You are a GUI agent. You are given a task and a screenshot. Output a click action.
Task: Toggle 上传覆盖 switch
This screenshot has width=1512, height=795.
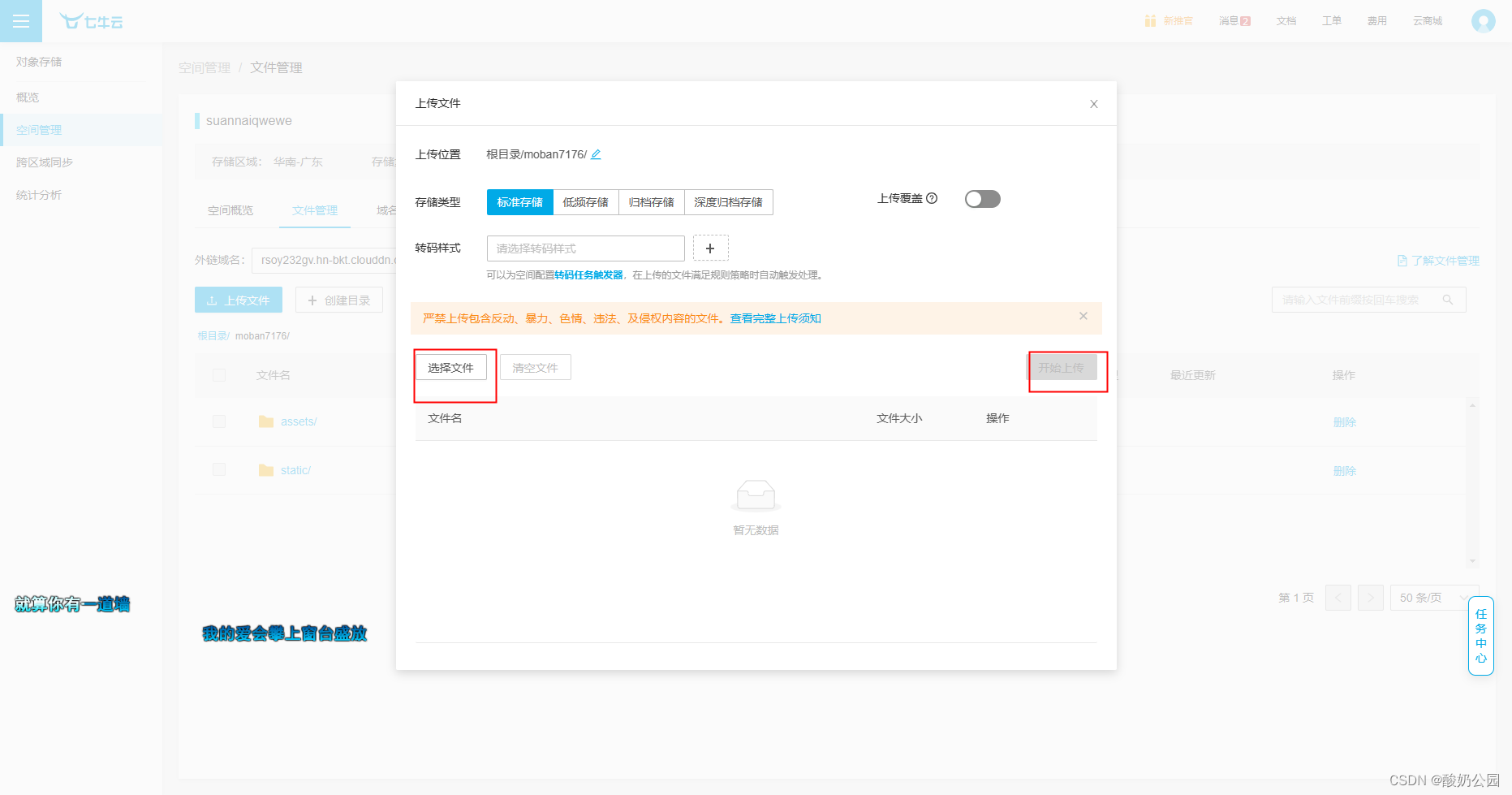pyautogui.click(x=983, y=199)
